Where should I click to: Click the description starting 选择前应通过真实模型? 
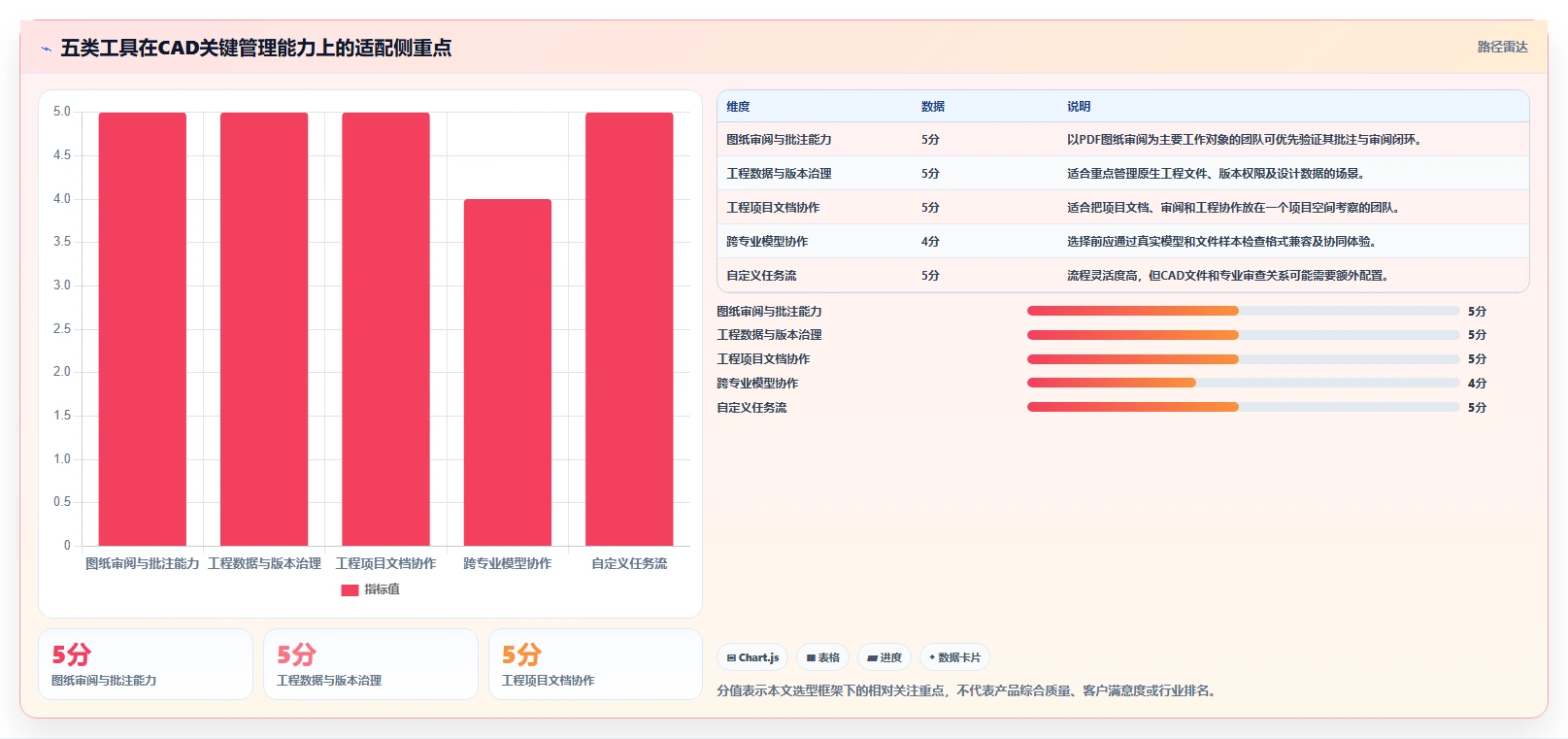tap(1224, 242)
